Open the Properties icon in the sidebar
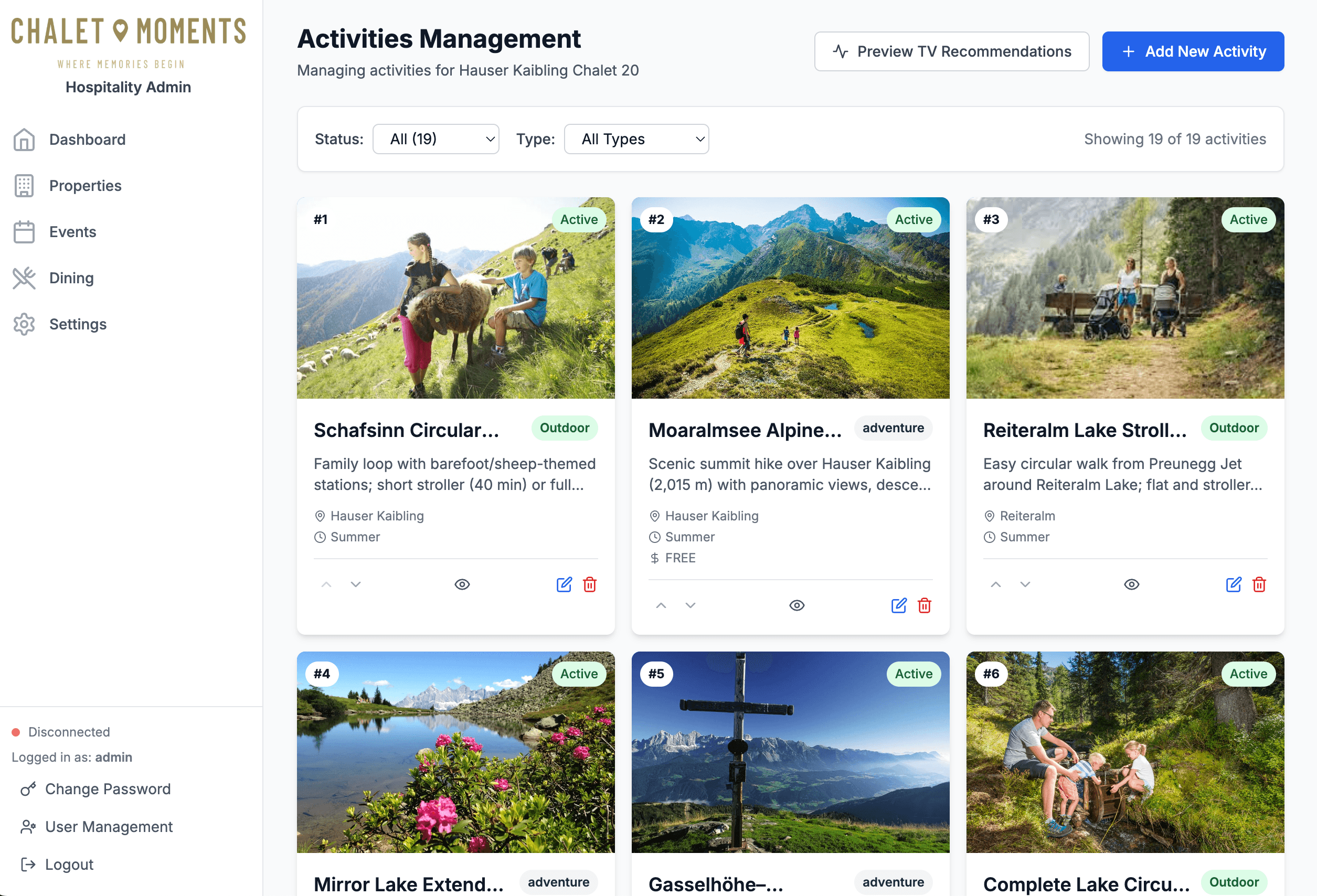Screen dimensions: 1317x896 coord(24,185)
